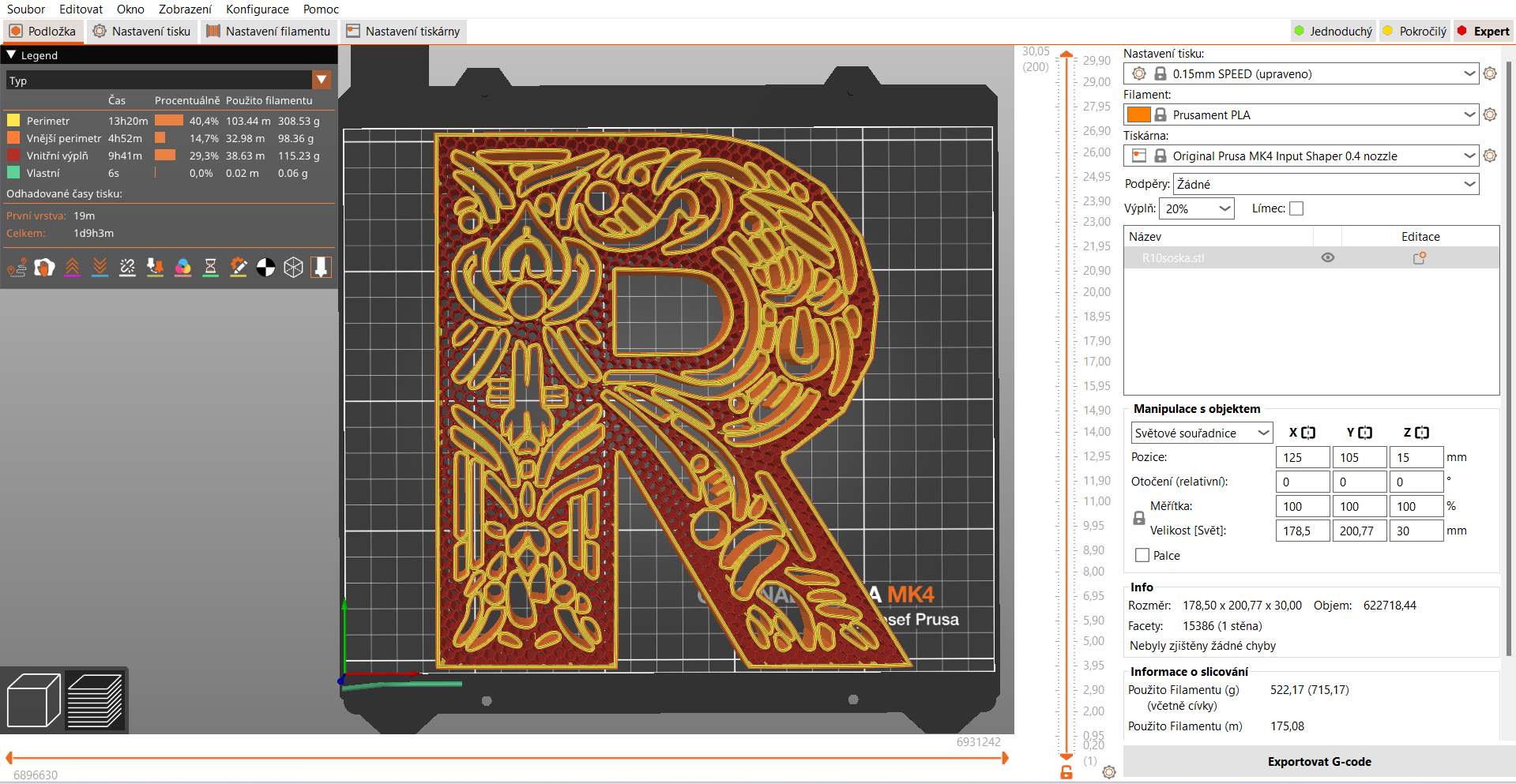Image resolution: width=1516 pixels, height=784 pixels.
Task: Switch to 3D editor view cube icon
Action: tap(33, 700)
